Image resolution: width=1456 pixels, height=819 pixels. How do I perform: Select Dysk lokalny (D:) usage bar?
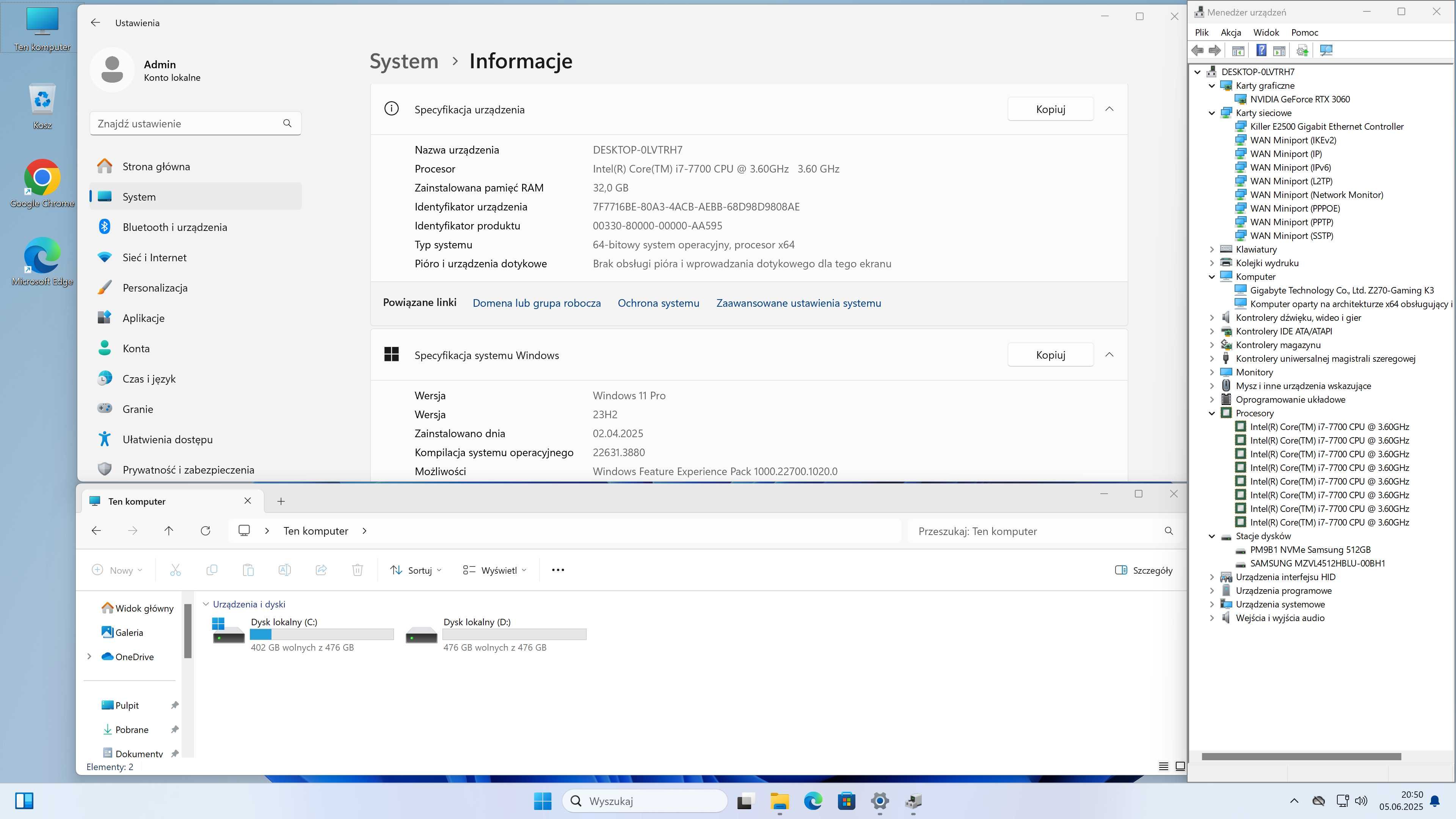(x=515, y=634)
